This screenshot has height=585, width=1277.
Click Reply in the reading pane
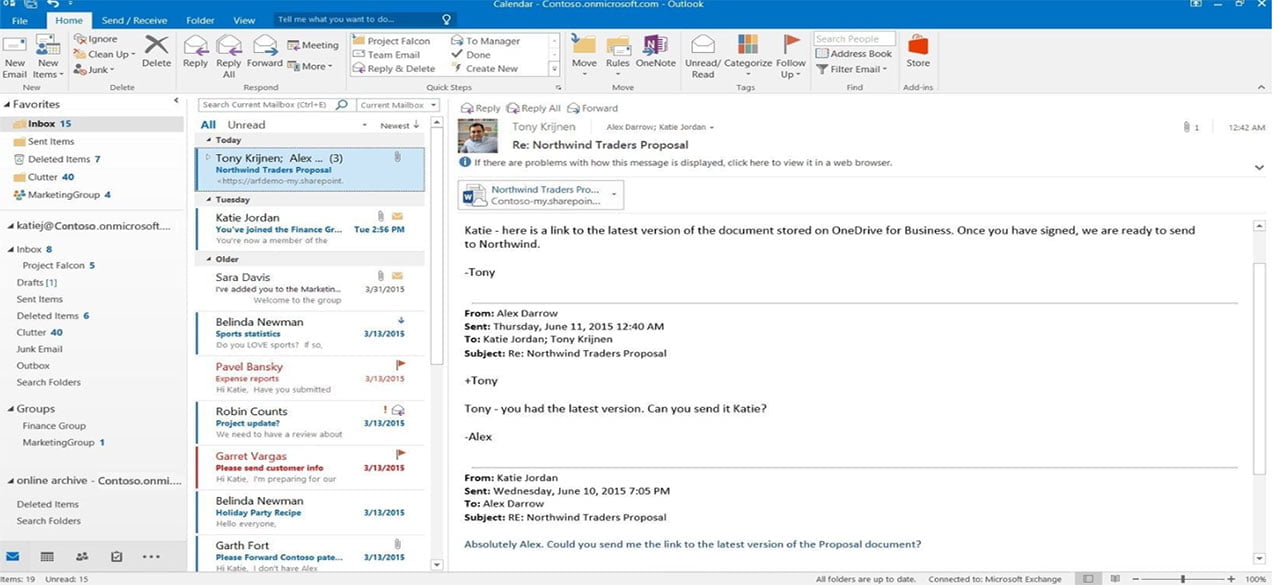tap(481, 108)
